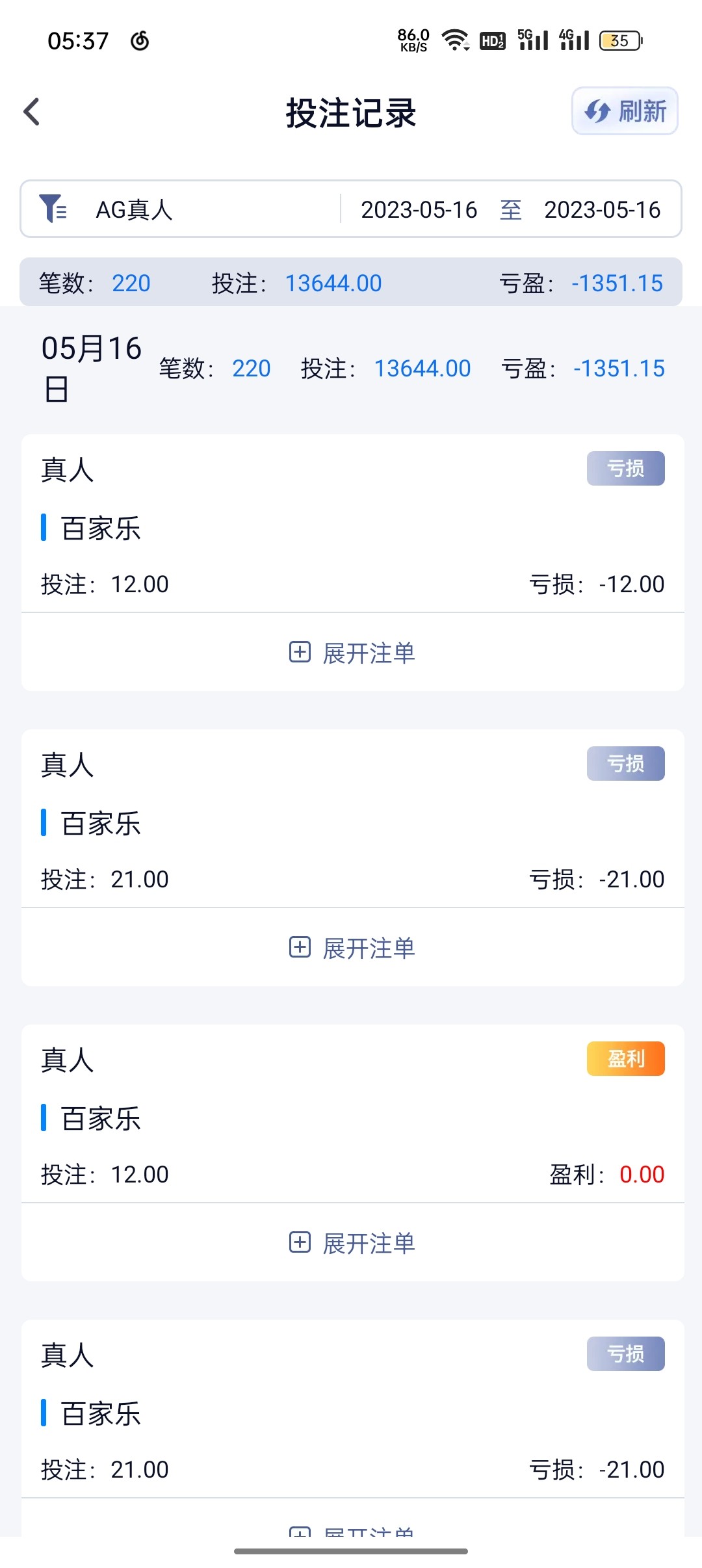Tap the refresh button
Screen dimensions: 702x1568
[x=624, y=111]
